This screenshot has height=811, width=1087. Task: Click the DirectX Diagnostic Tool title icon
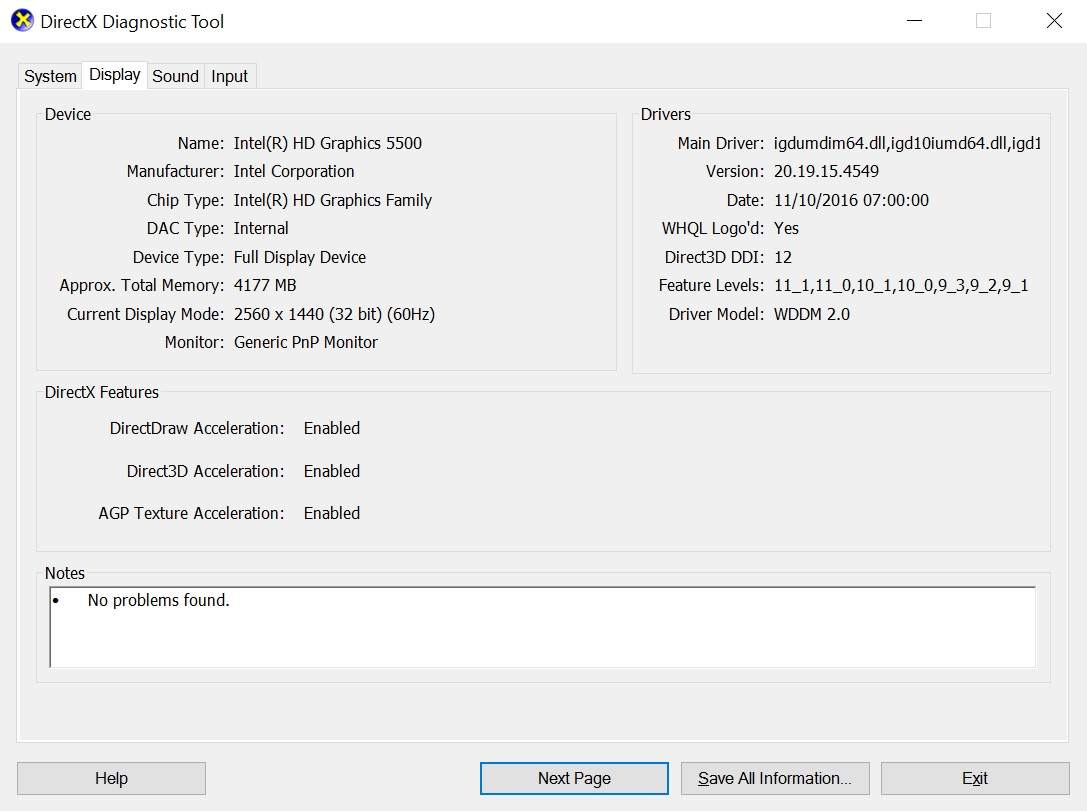click(x=22, y=21)
